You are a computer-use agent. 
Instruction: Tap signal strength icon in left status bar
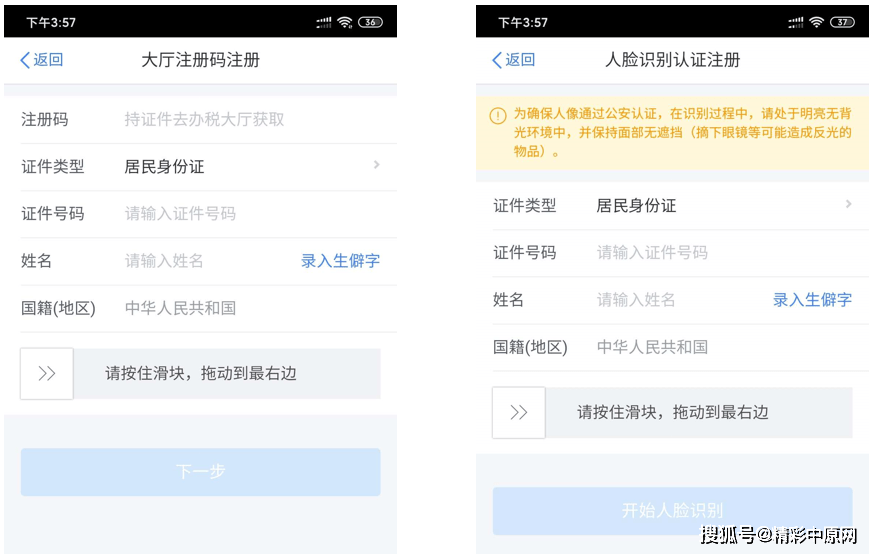coord(323,22)
